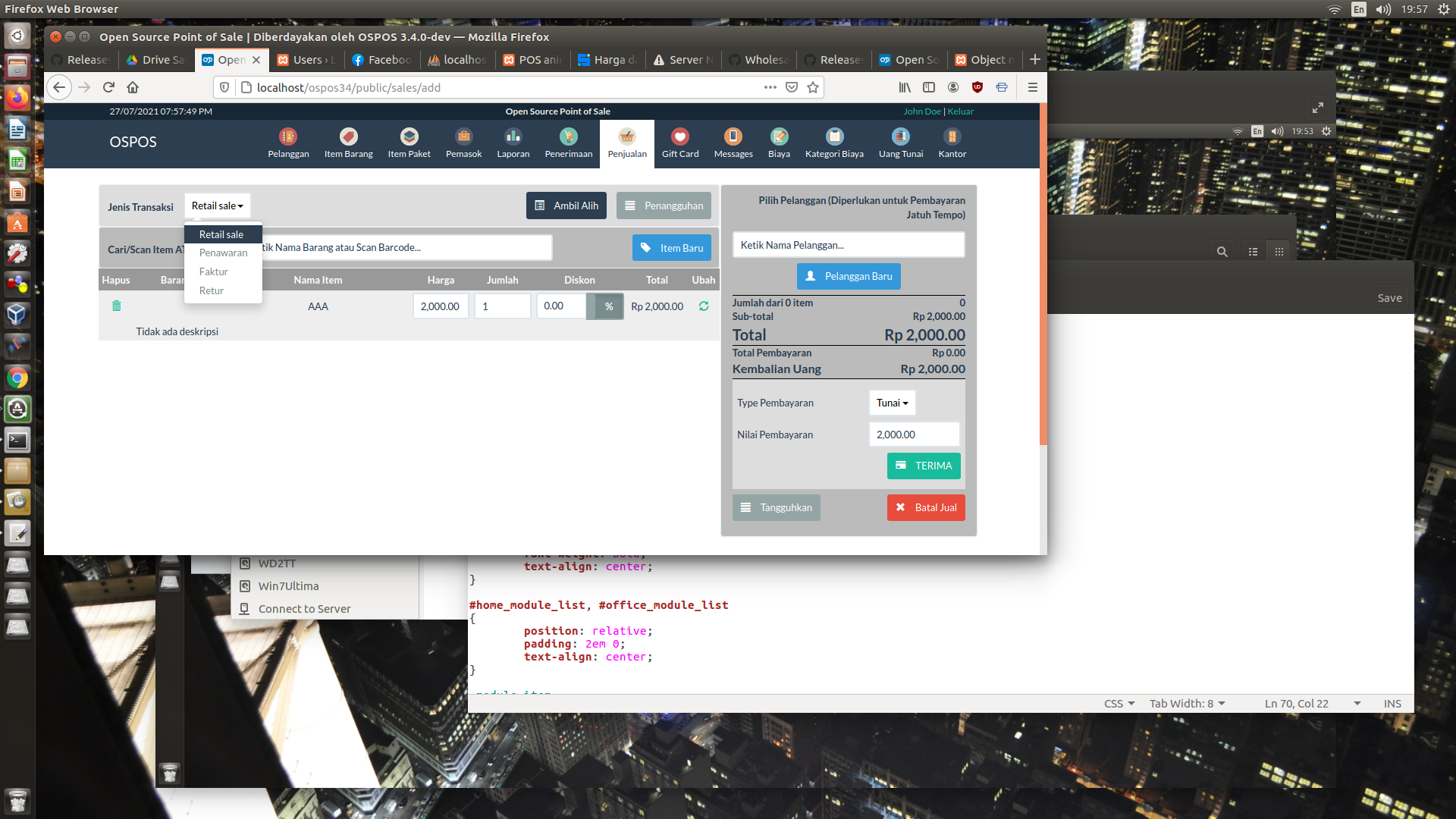
Task: Open the Uang Tunai module
Action: 901,142
